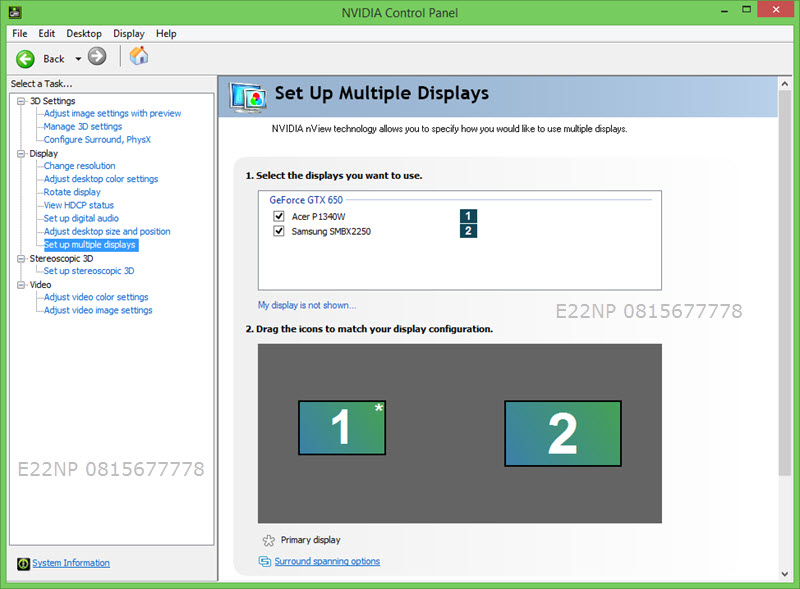Click the Primary display star icon
800x589 pixels.
click(268, 540)
